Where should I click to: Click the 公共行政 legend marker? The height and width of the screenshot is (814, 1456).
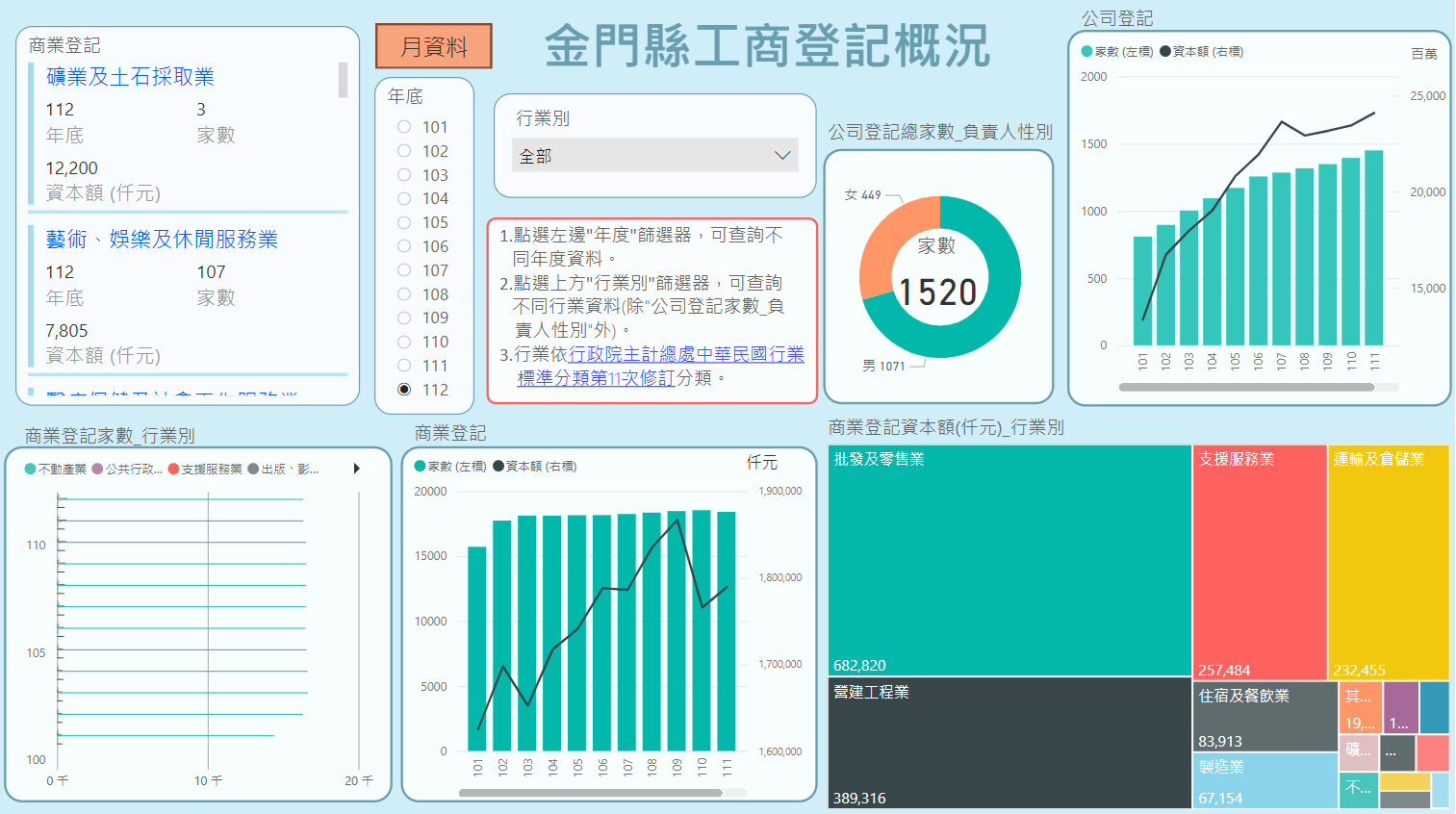coord(97,470)
